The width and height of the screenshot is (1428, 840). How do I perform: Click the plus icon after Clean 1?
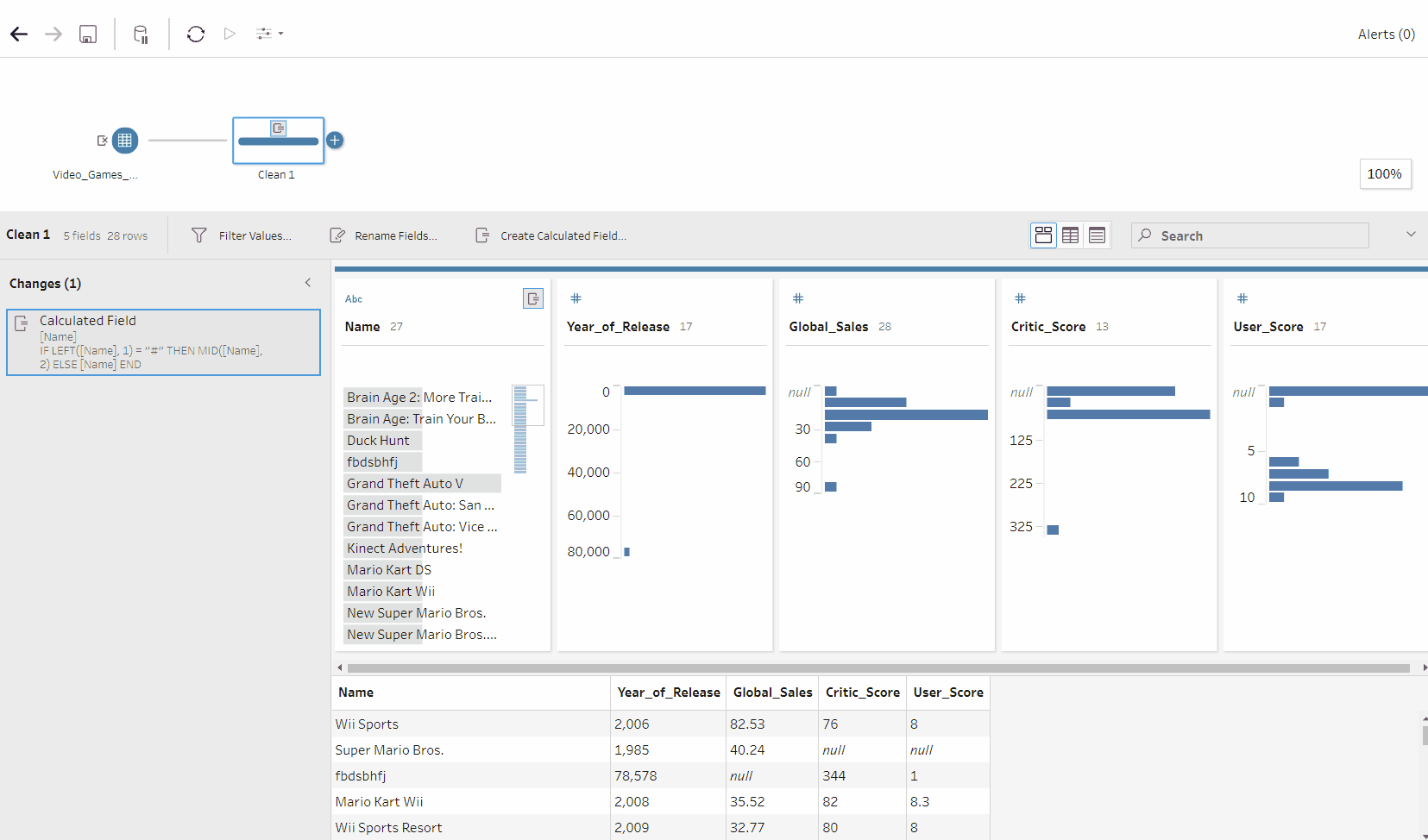point(335,141)
